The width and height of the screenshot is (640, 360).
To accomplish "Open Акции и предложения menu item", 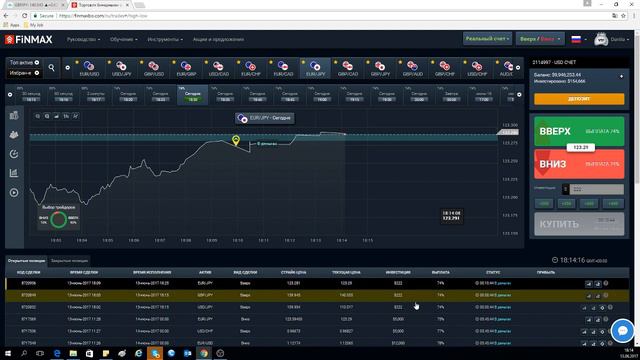I will pos(218,40).
